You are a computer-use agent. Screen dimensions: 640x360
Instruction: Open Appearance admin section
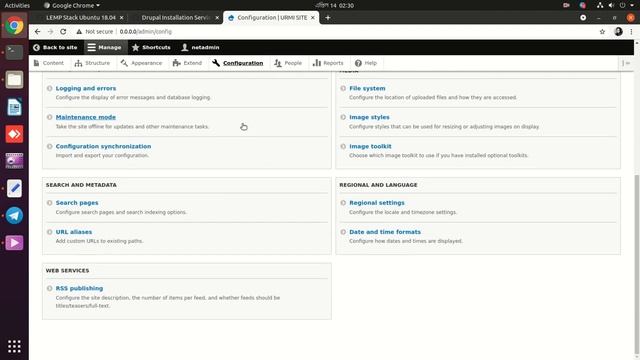click(141, 63)
